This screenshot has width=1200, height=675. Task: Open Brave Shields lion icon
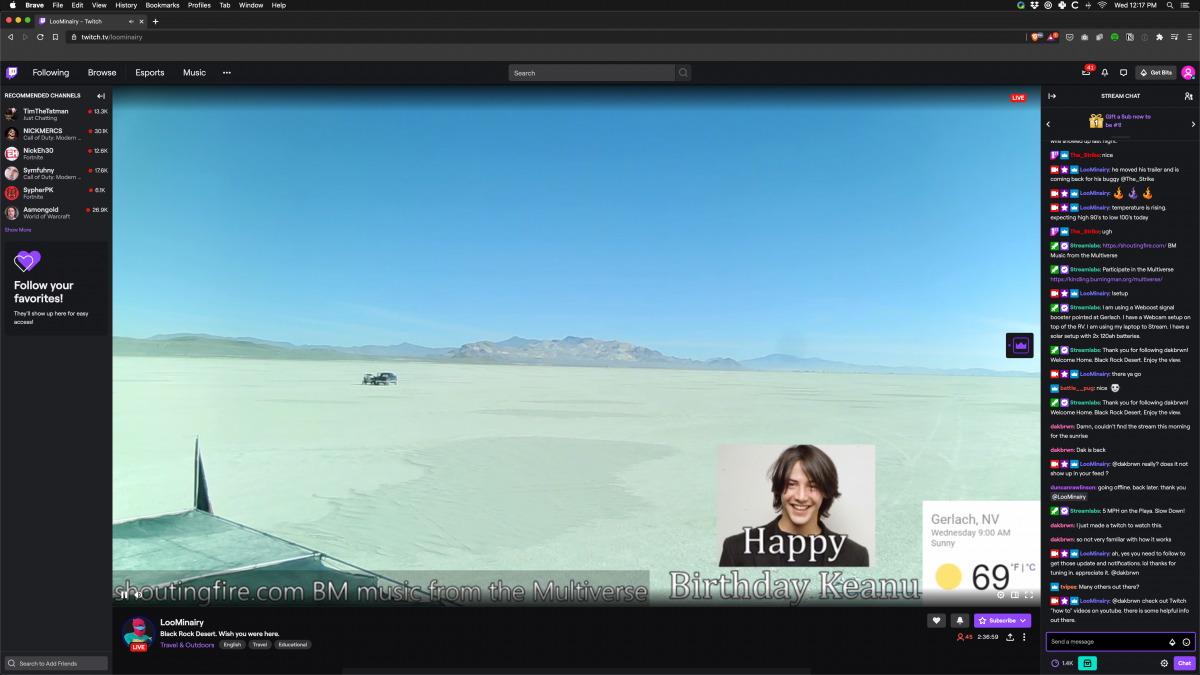point(1036,37)
